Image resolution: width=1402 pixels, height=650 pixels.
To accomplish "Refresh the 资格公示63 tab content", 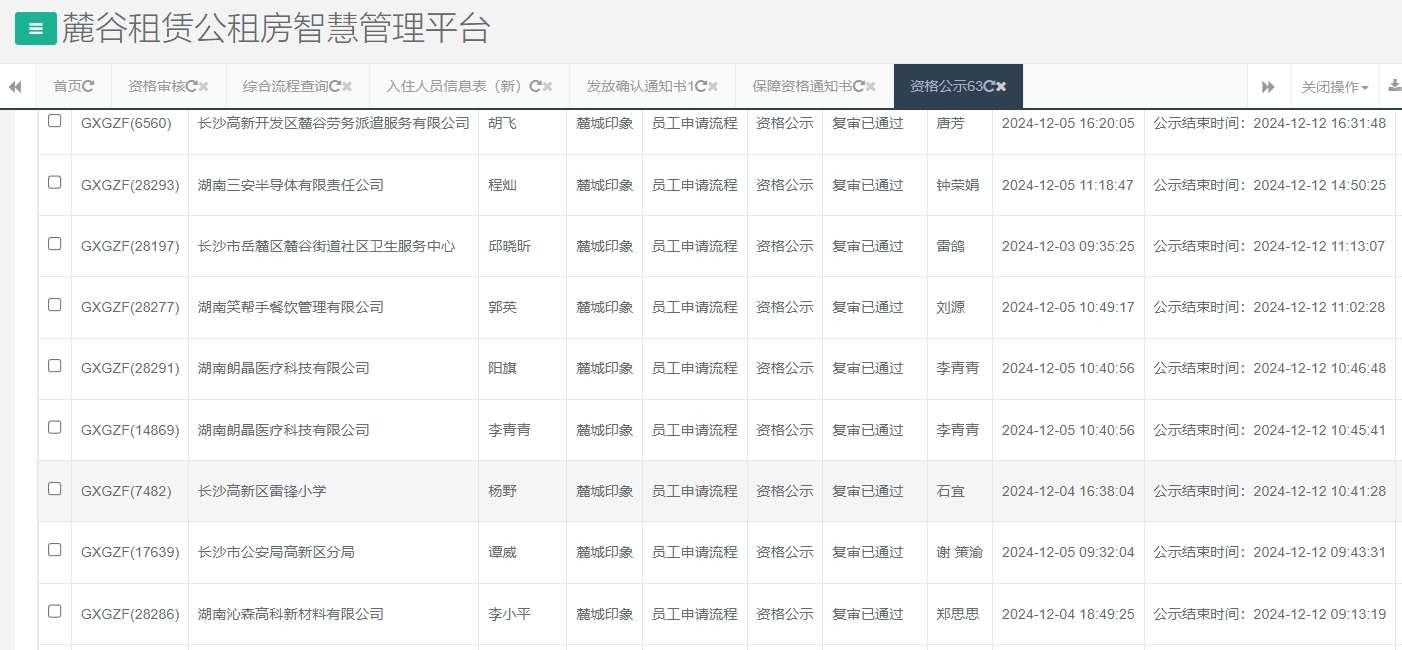I will (989, 86).
